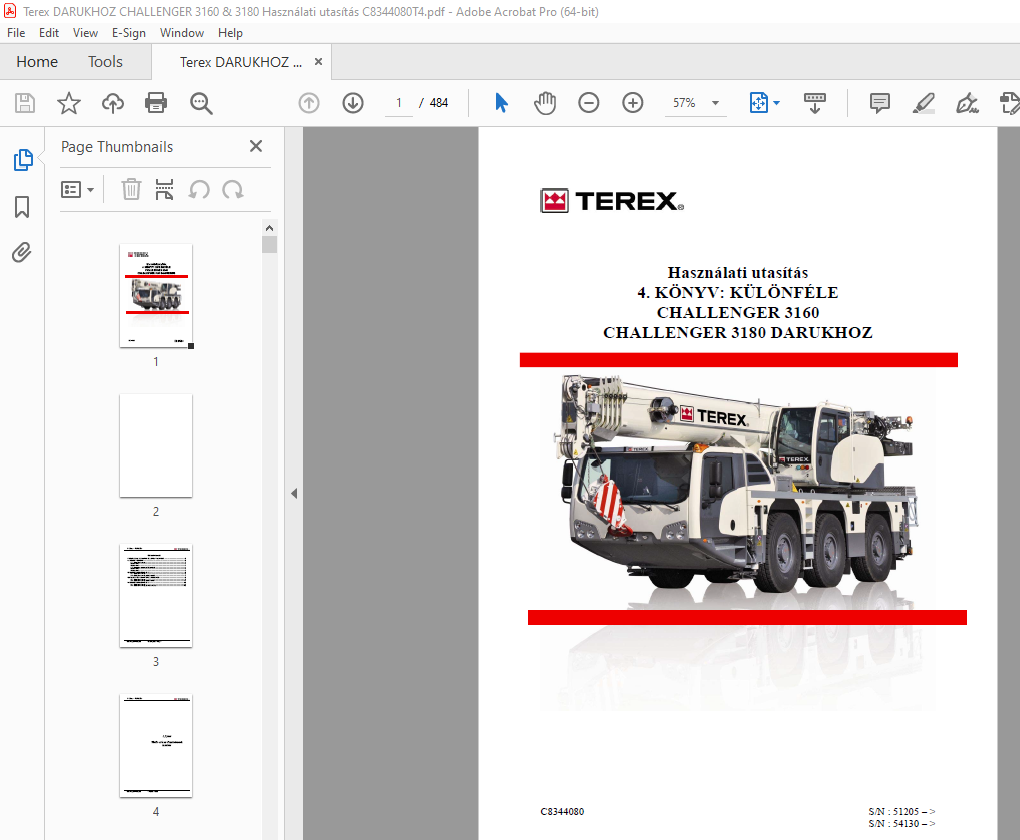Collapse the navigation pane arrow
This screenshot has height=840, width=1020.
point(294,493)
